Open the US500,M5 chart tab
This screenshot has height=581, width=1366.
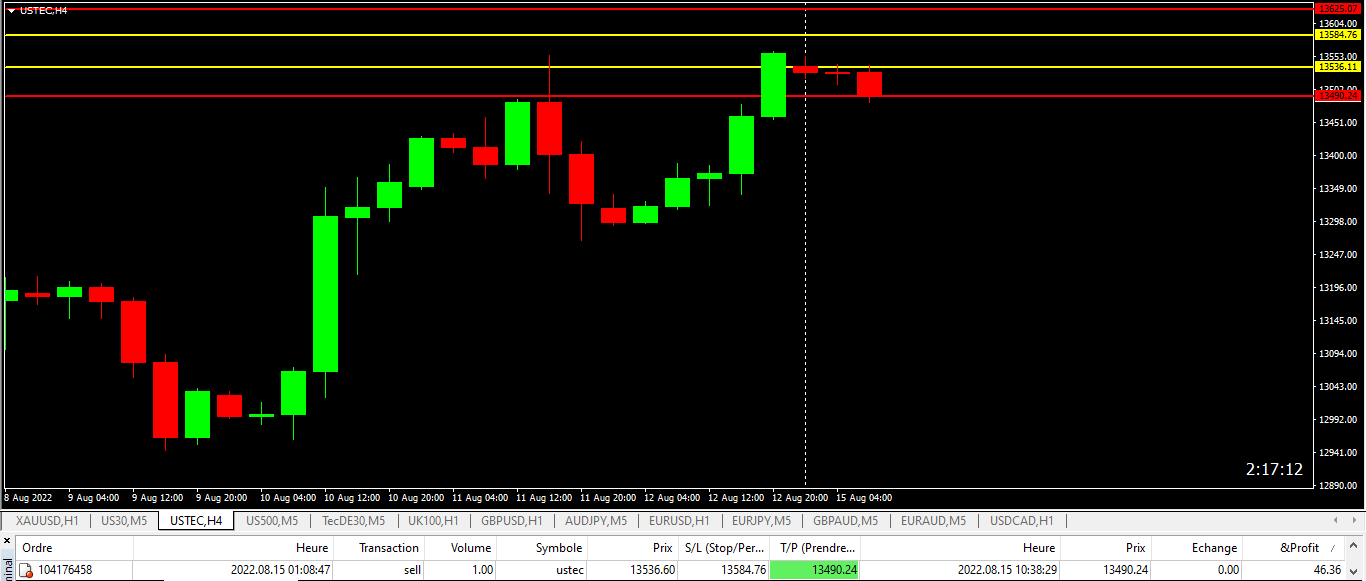(272, 521)
